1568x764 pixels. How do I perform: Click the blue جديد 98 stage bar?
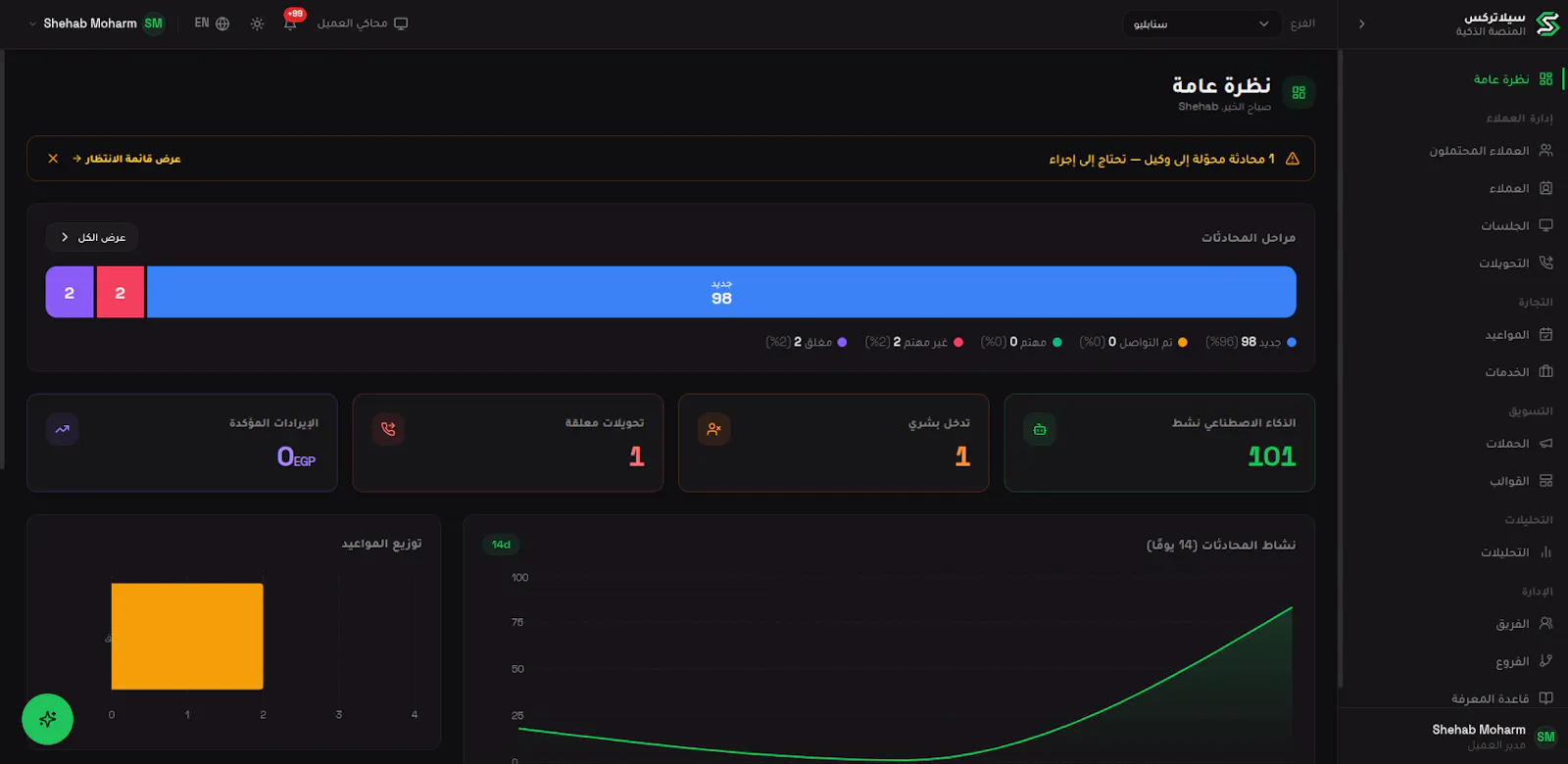coord(721,292)
